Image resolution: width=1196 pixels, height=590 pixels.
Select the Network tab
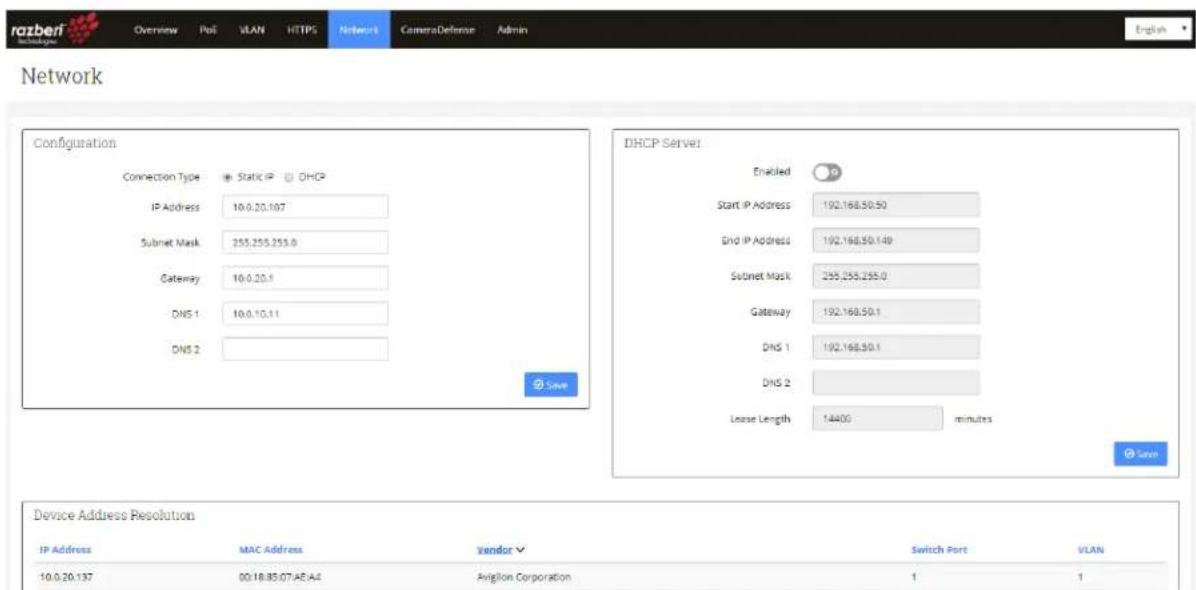358,30
